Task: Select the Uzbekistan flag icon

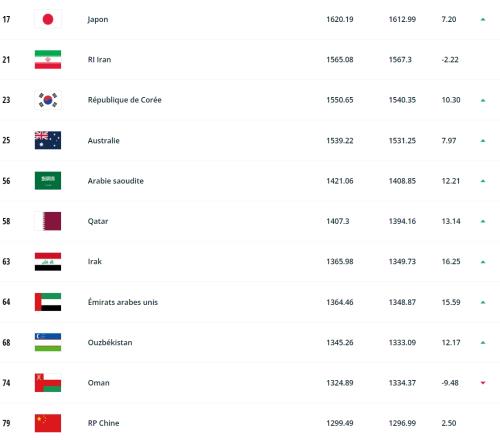Action: 48,342
